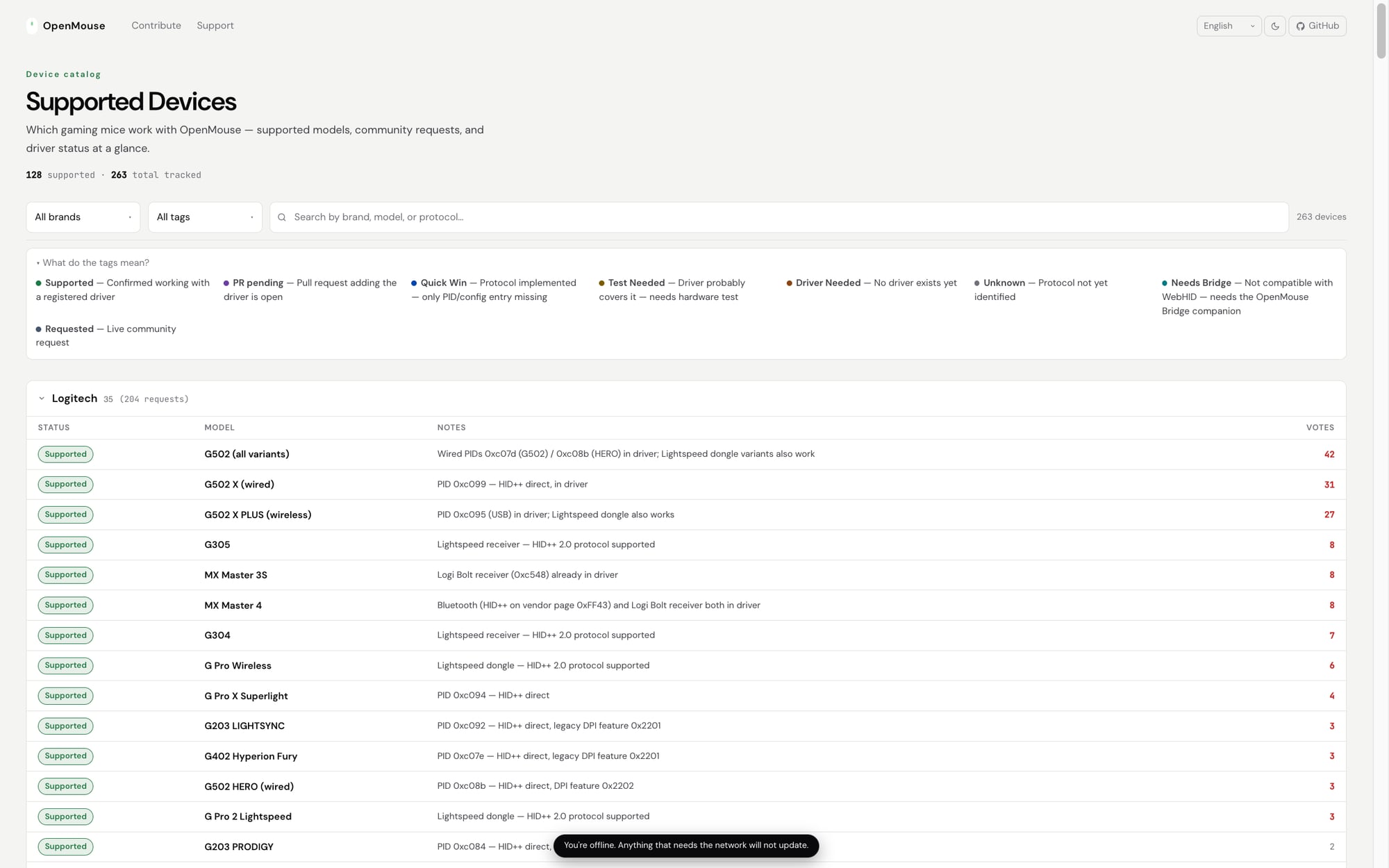Click the vote count 42 for G502 (all variants)
The width and height of the screenshot is (1389, 868).
1329,455
